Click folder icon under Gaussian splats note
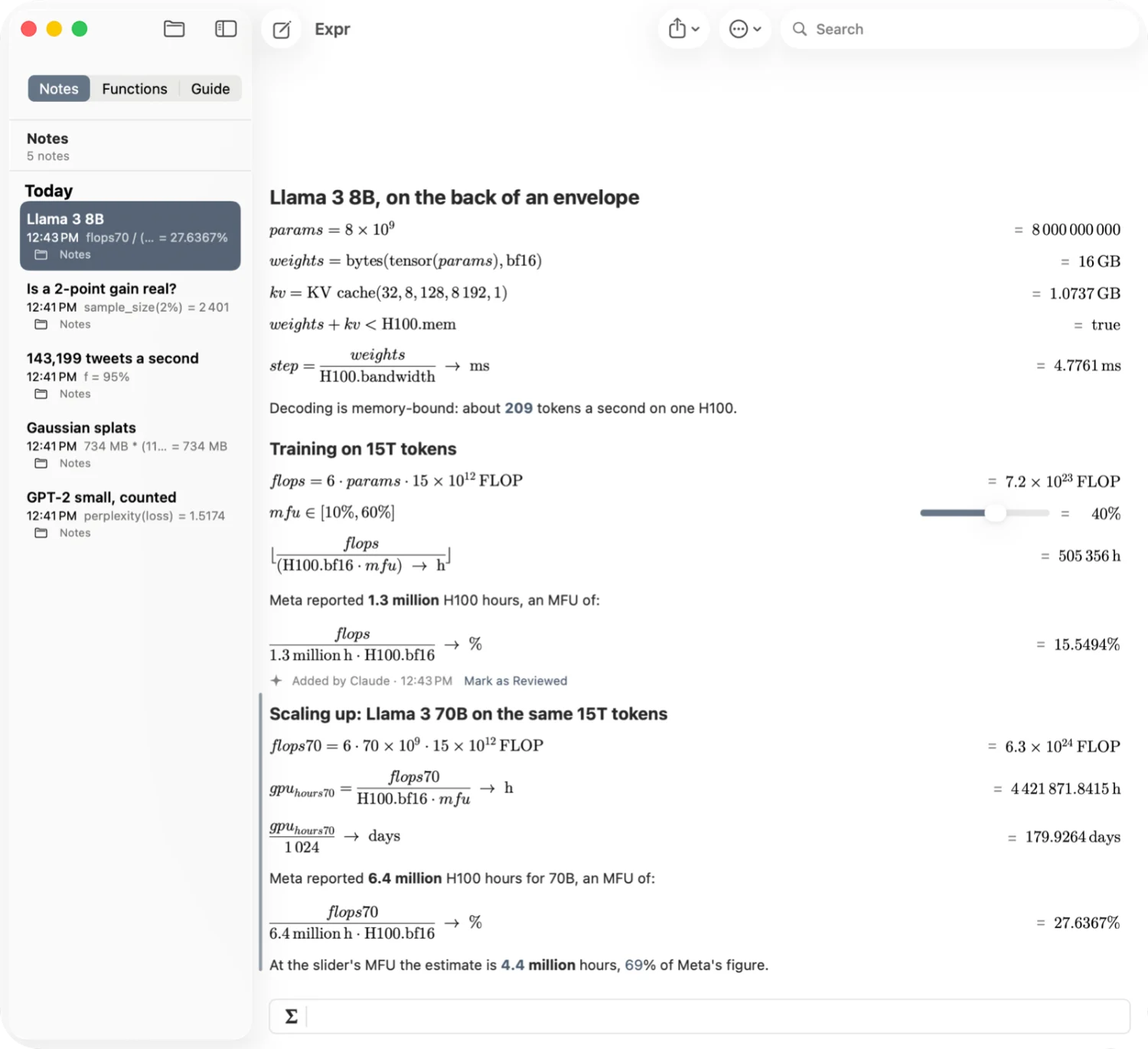 [x=41, y=463]
